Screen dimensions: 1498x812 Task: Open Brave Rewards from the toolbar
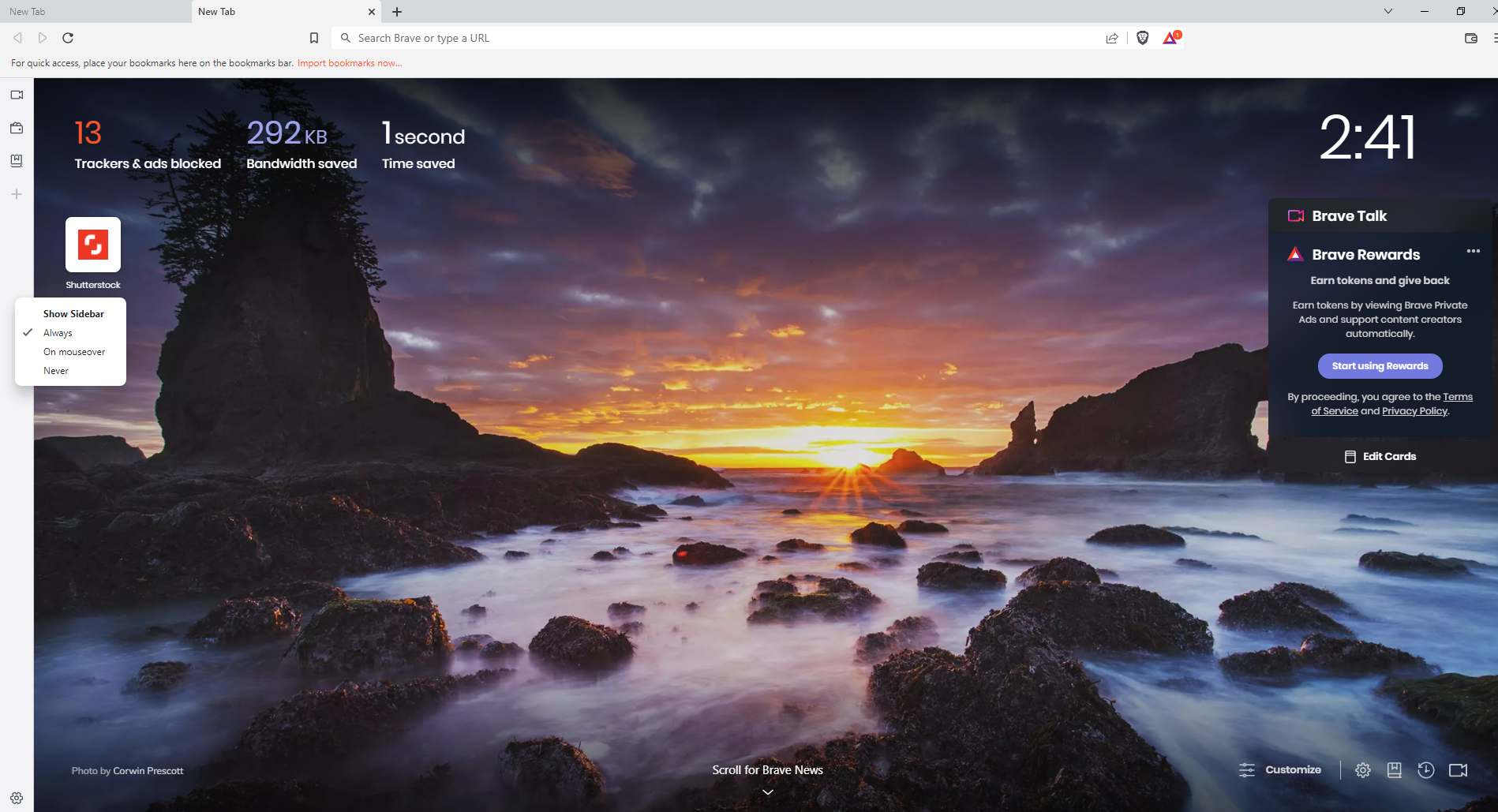pyautogui.click(x=1170, y=37)
